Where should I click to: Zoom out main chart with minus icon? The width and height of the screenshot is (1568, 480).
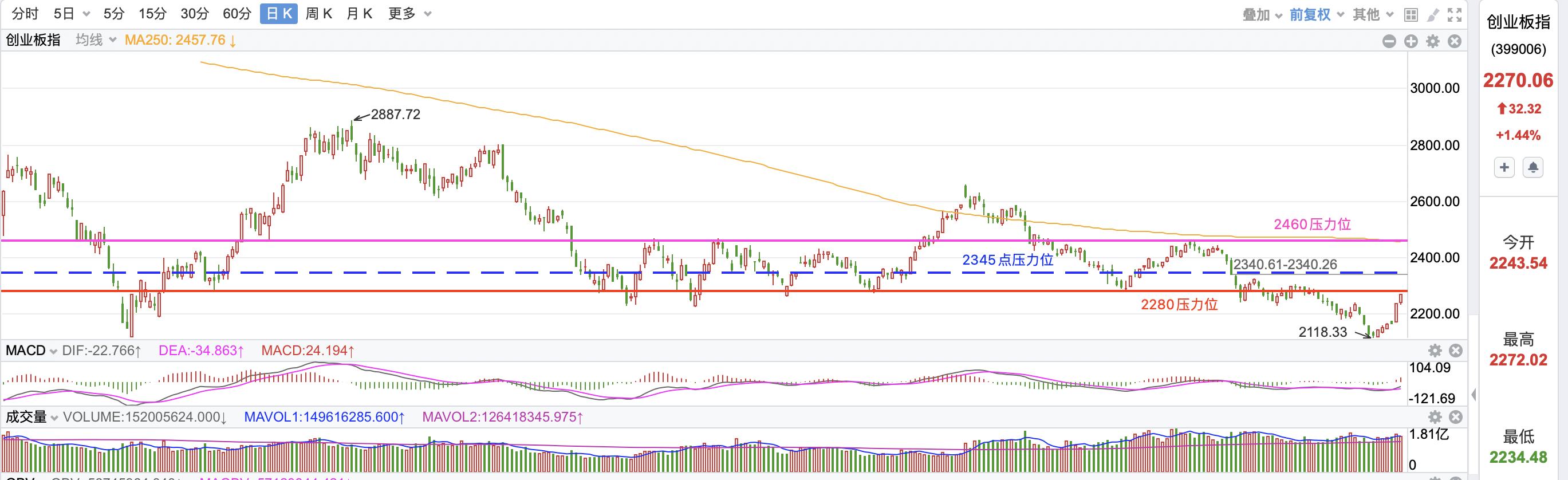(x=1389, y=41)
